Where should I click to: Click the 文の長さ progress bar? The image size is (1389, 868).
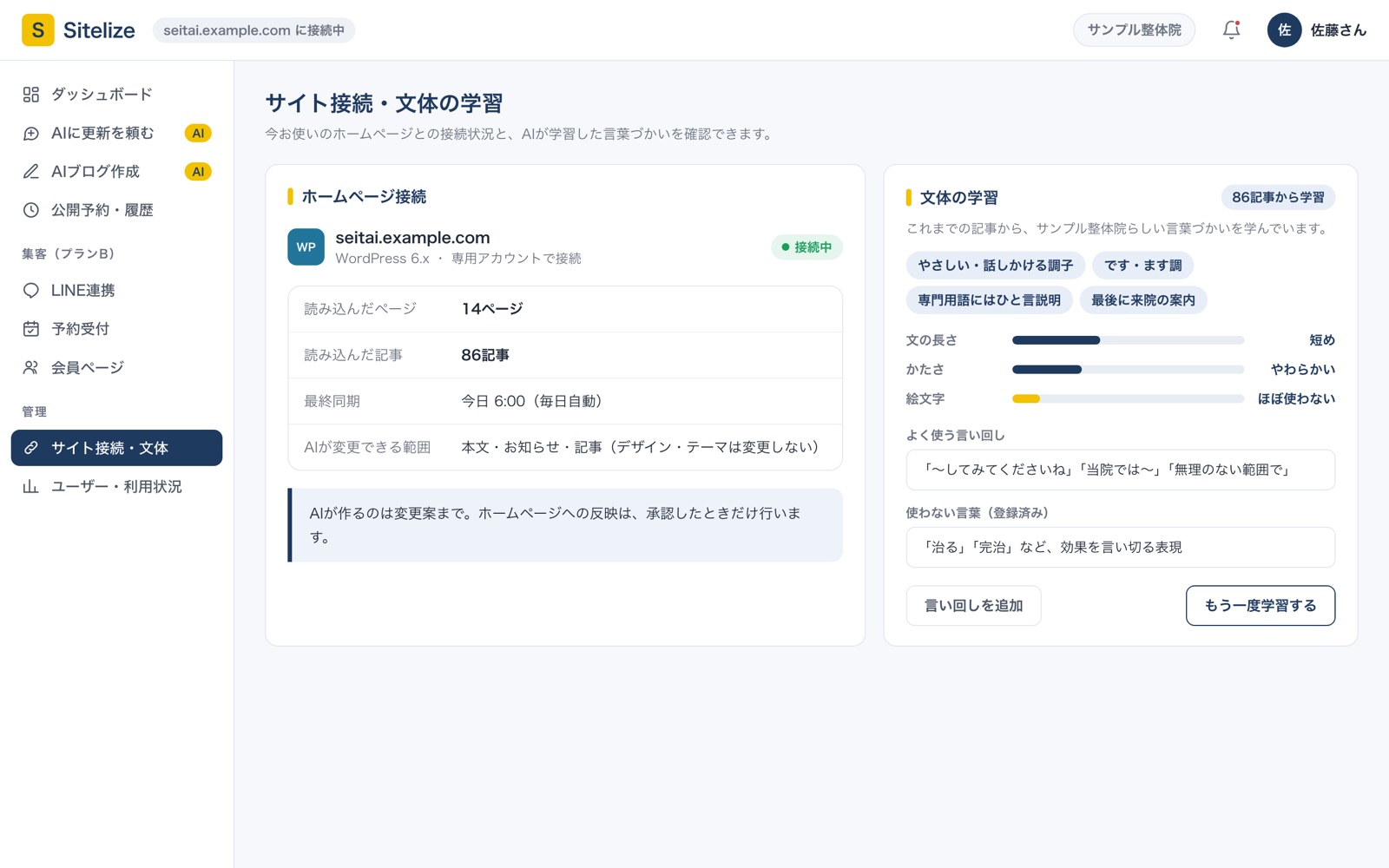[1128, 340]
